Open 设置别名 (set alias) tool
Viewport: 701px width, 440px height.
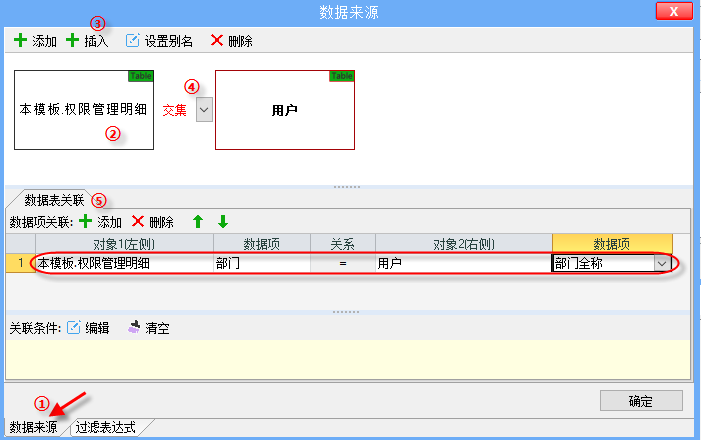[x=159, y=41]
